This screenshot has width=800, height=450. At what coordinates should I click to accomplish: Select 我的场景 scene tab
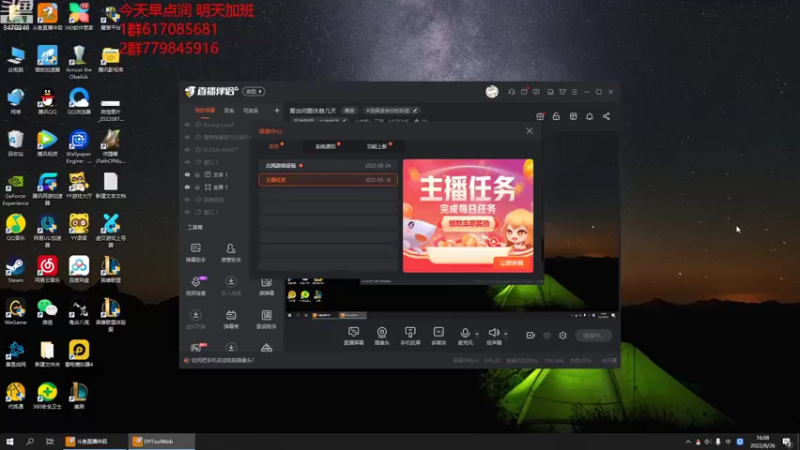[x=205, y=110]
